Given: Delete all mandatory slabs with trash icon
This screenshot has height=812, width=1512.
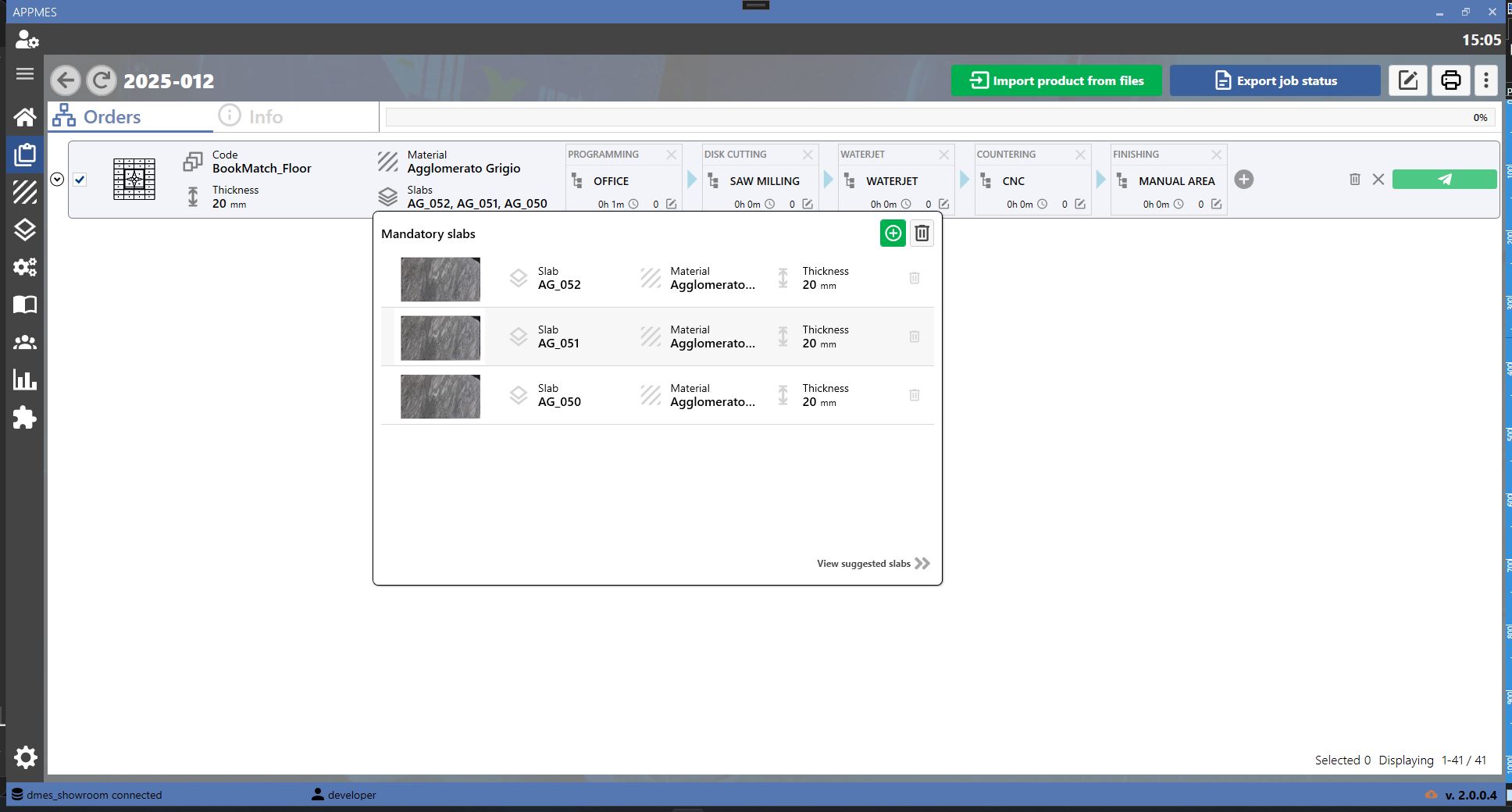Looking at the screenshot, I should [x=922, y=233].
